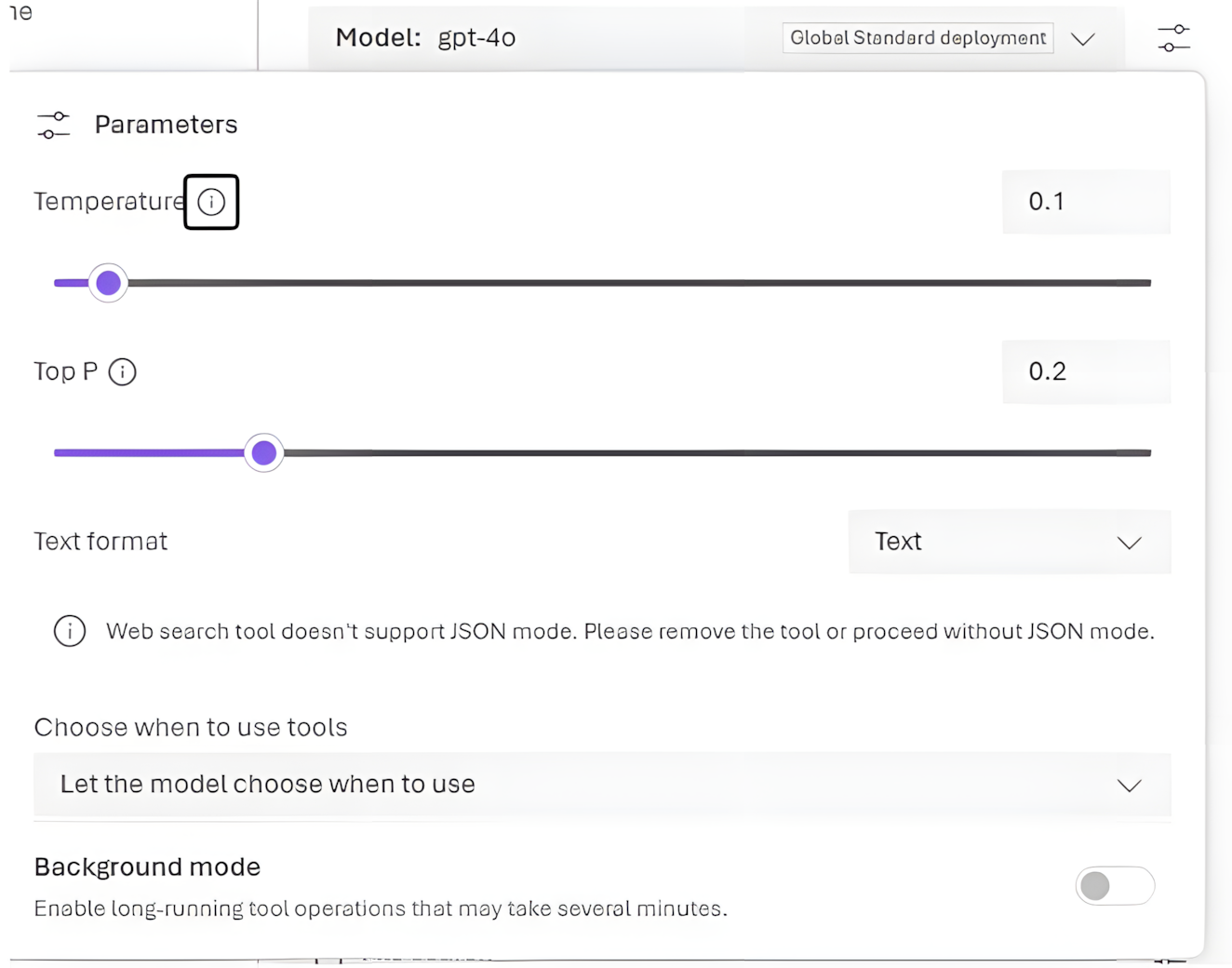Viewport: 1232px width, 968px height.
Task: Click the Temperature info icon
Action: click(x=211, y=202)
